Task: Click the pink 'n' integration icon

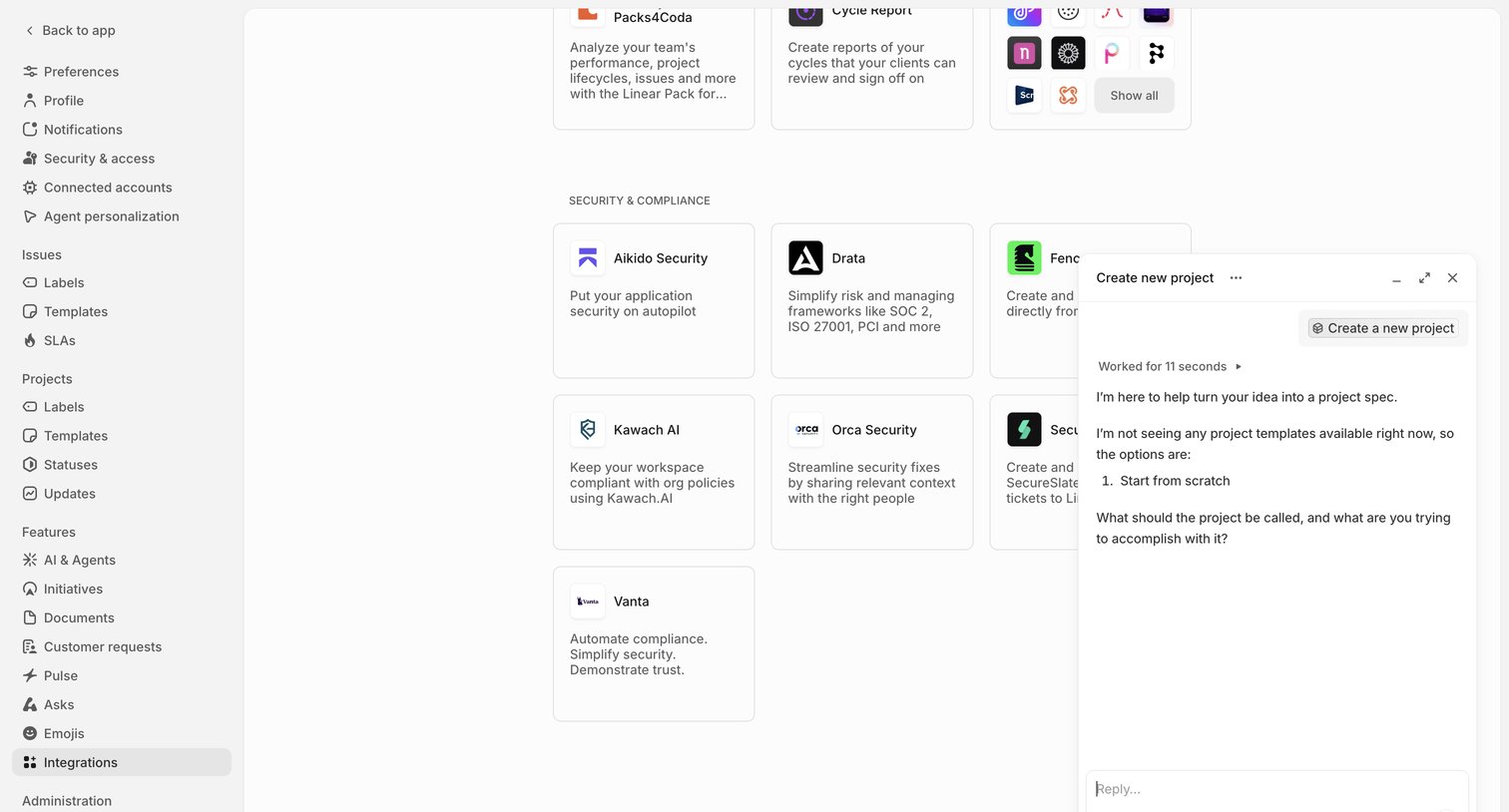Action: [x=1024, y=54]
